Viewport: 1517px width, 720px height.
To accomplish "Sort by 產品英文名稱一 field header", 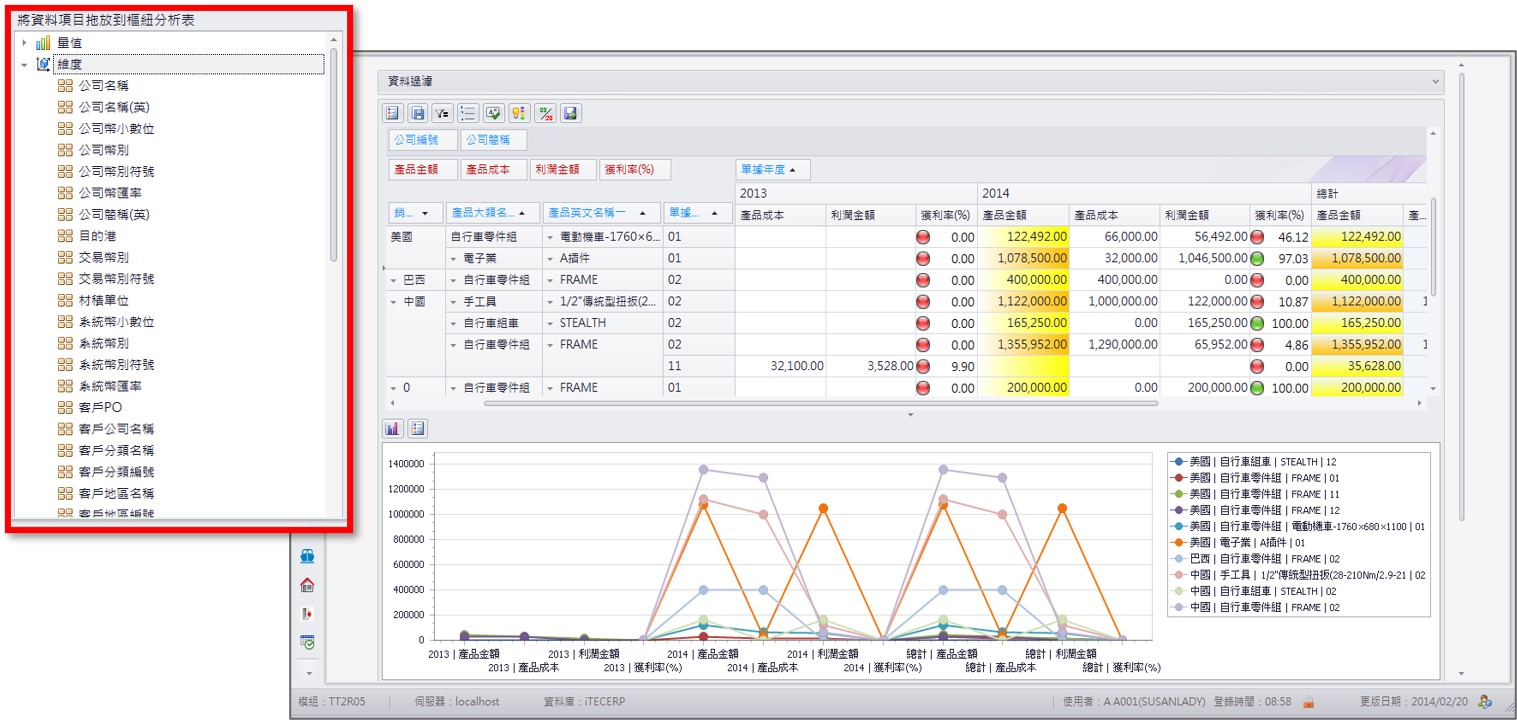I will coord(601,213).
